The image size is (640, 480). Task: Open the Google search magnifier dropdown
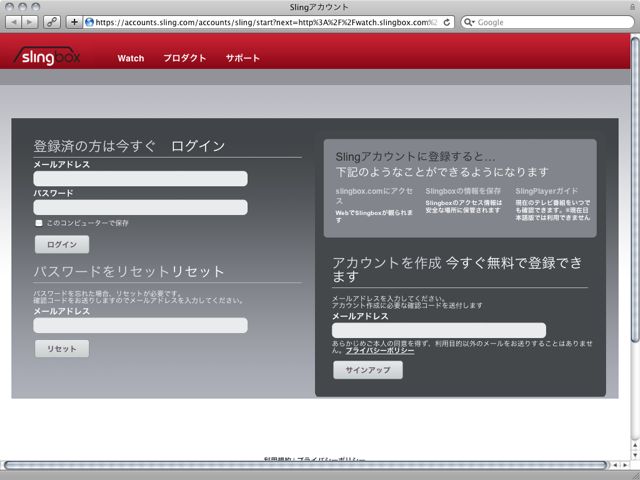coord(469,22)
